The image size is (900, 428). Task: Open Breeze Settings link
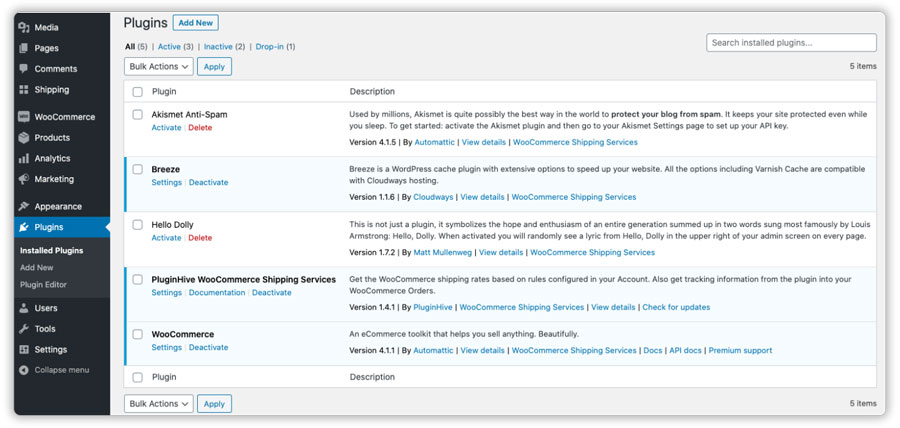[x=166, y=182]
